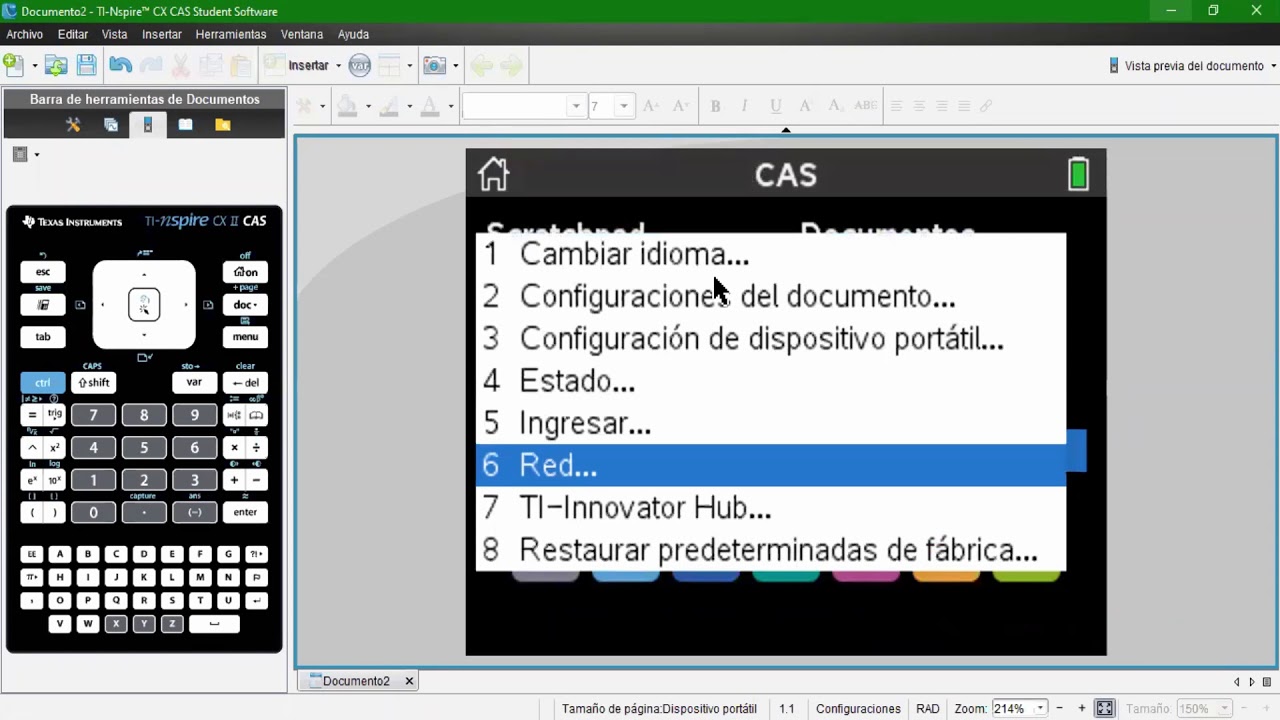
Task: Click the calculator's touchpad center click key
Action: (x=144, y=304)
